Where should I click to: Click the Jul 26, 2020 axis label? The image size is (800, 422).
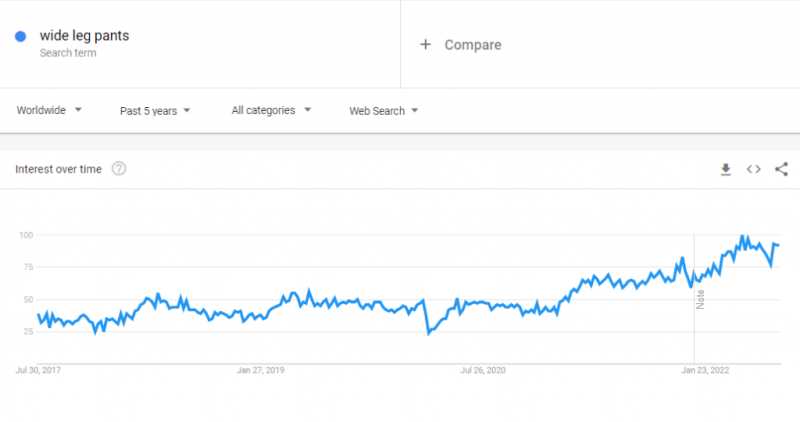[484, 370]
